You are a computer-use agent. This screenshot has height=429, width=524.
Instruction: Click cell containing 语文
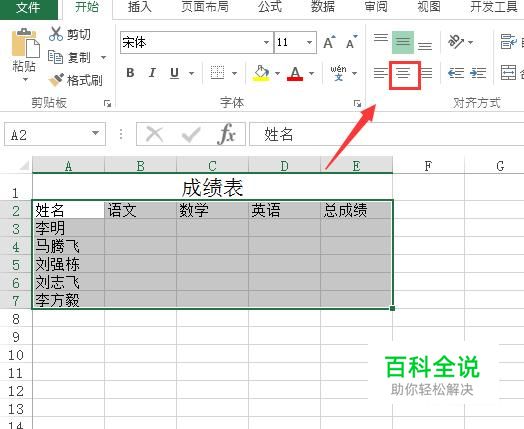click(x=140, y=210)
